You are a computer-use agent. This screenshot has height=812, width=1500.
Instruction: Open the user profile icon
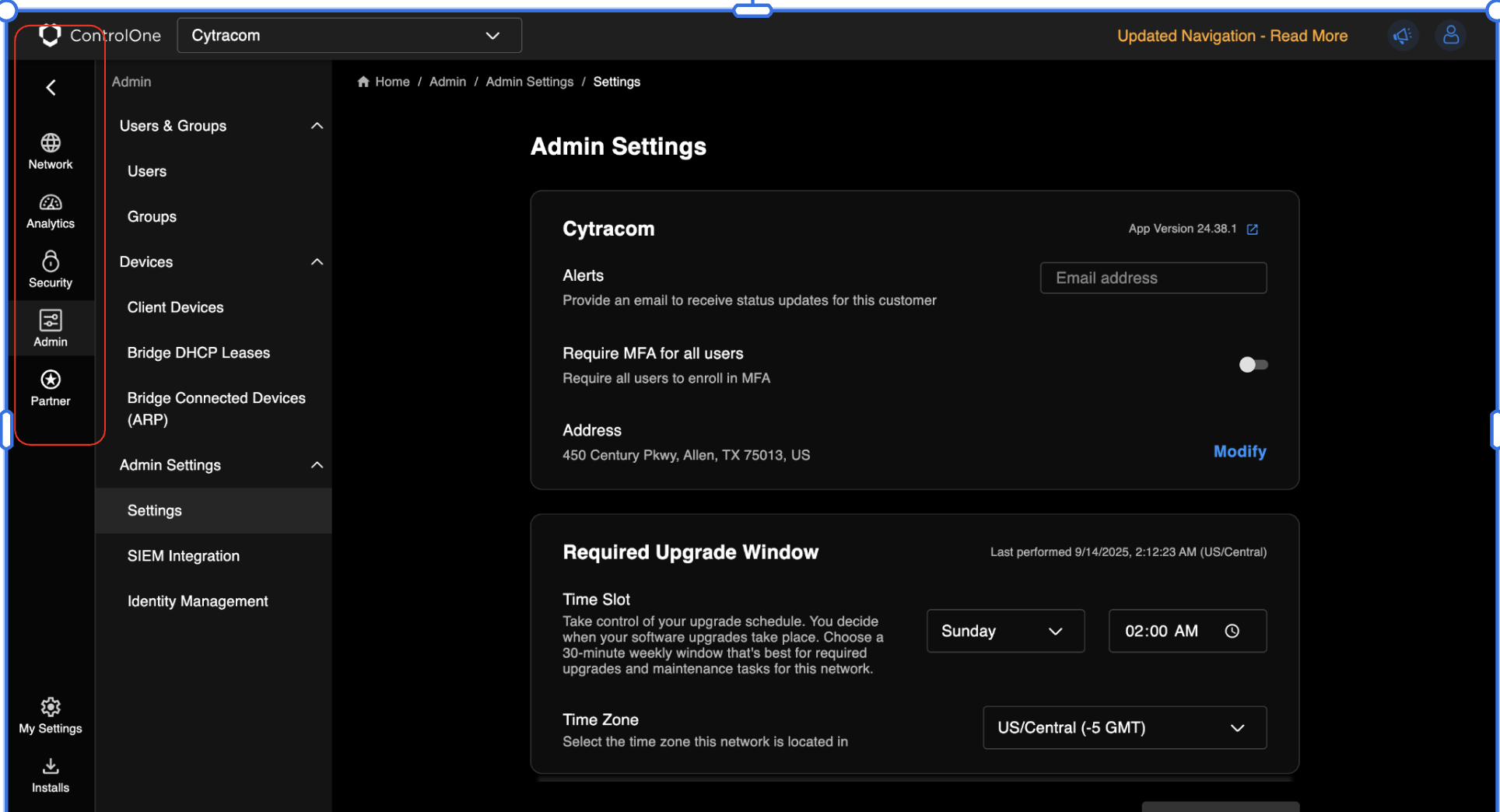tap(1450, 36)
